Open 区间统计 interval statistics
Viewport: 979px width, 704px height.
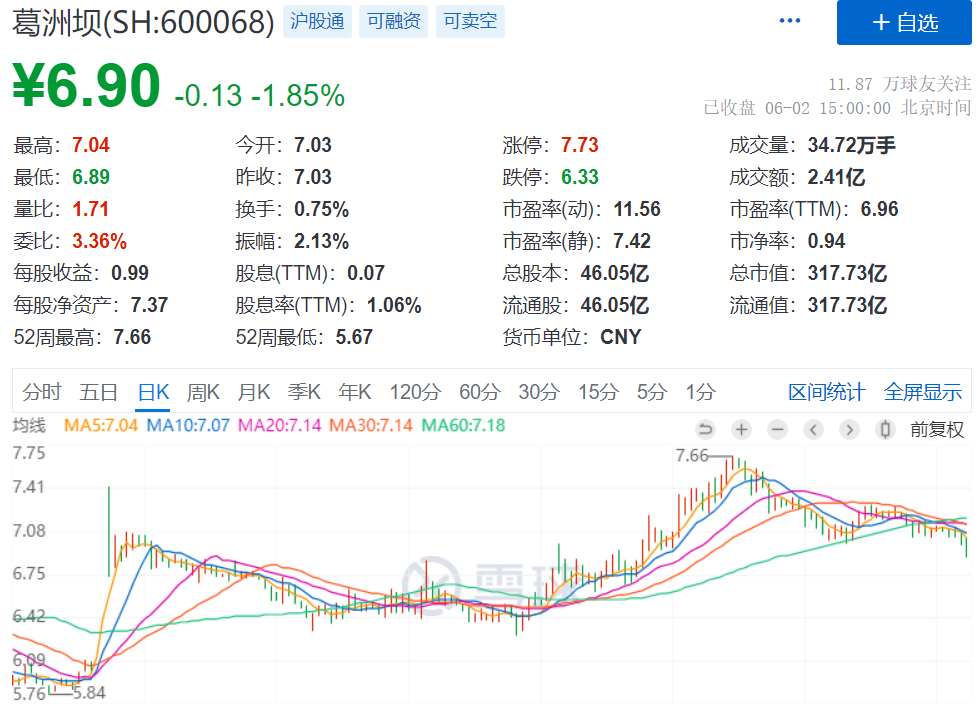[x=826, y=394]
